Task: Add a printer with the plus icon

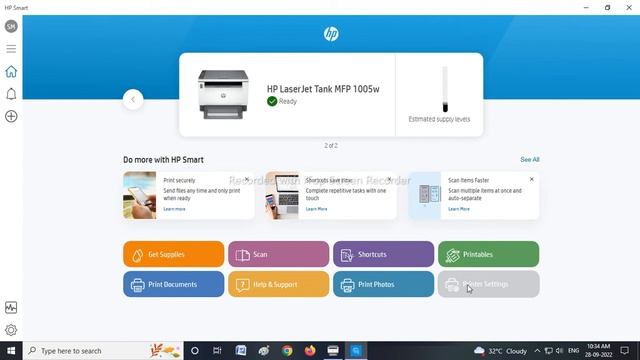Action: (11, 116)
